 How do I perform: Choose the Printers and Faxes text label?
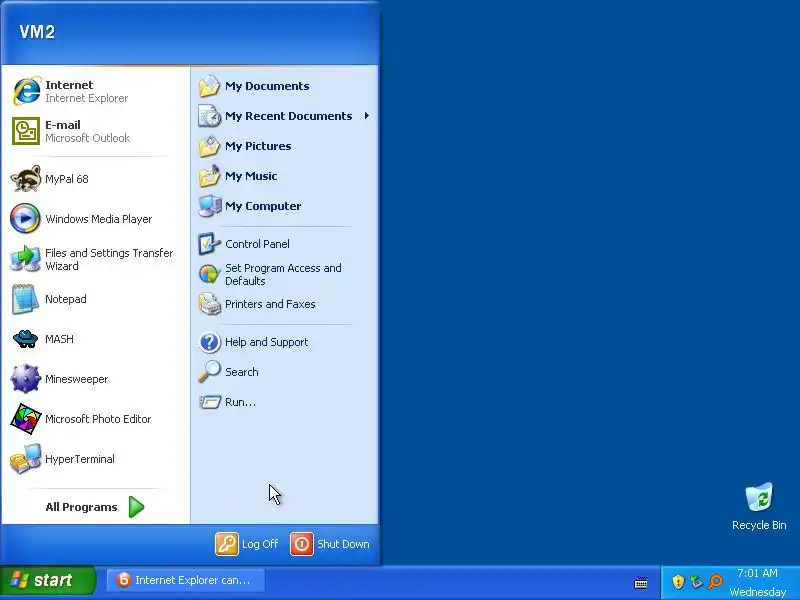pos(270,304)
